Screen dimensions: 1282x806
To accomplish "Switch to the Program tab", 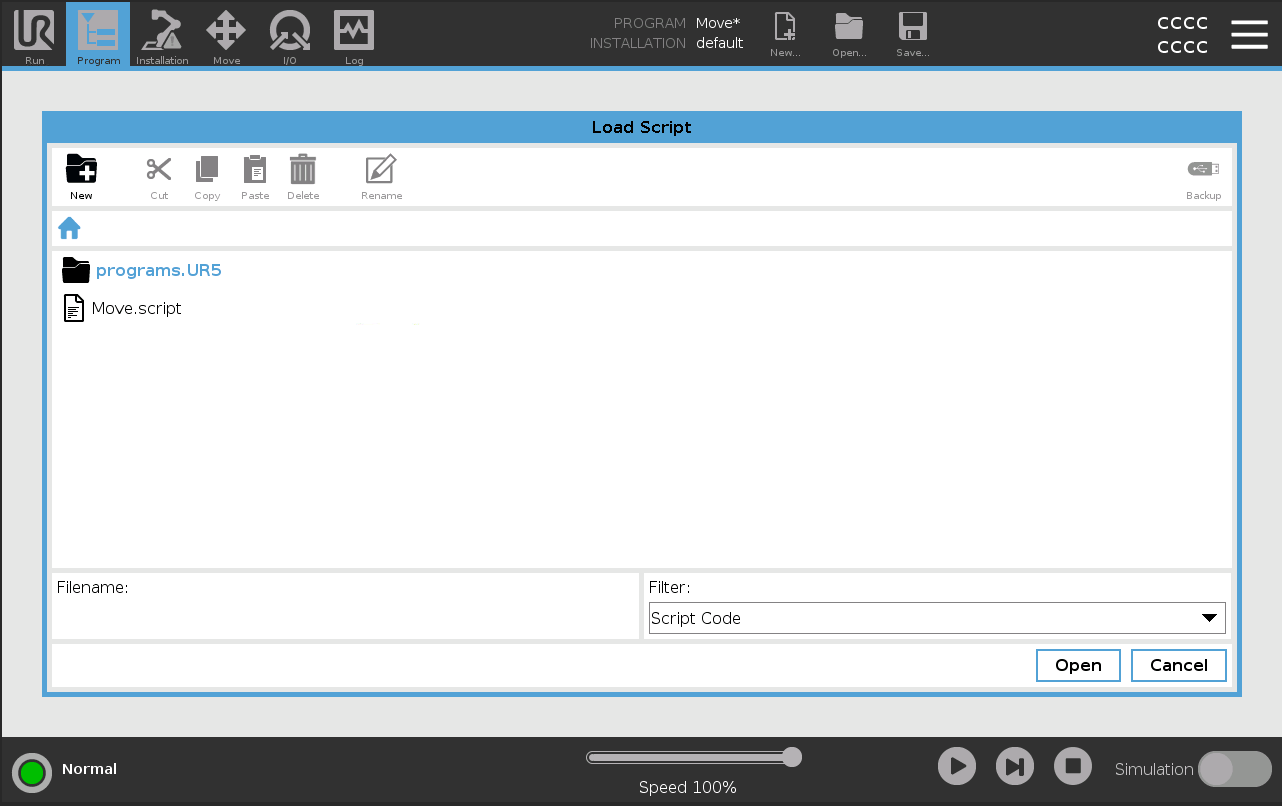I will [x=98, y=35].
